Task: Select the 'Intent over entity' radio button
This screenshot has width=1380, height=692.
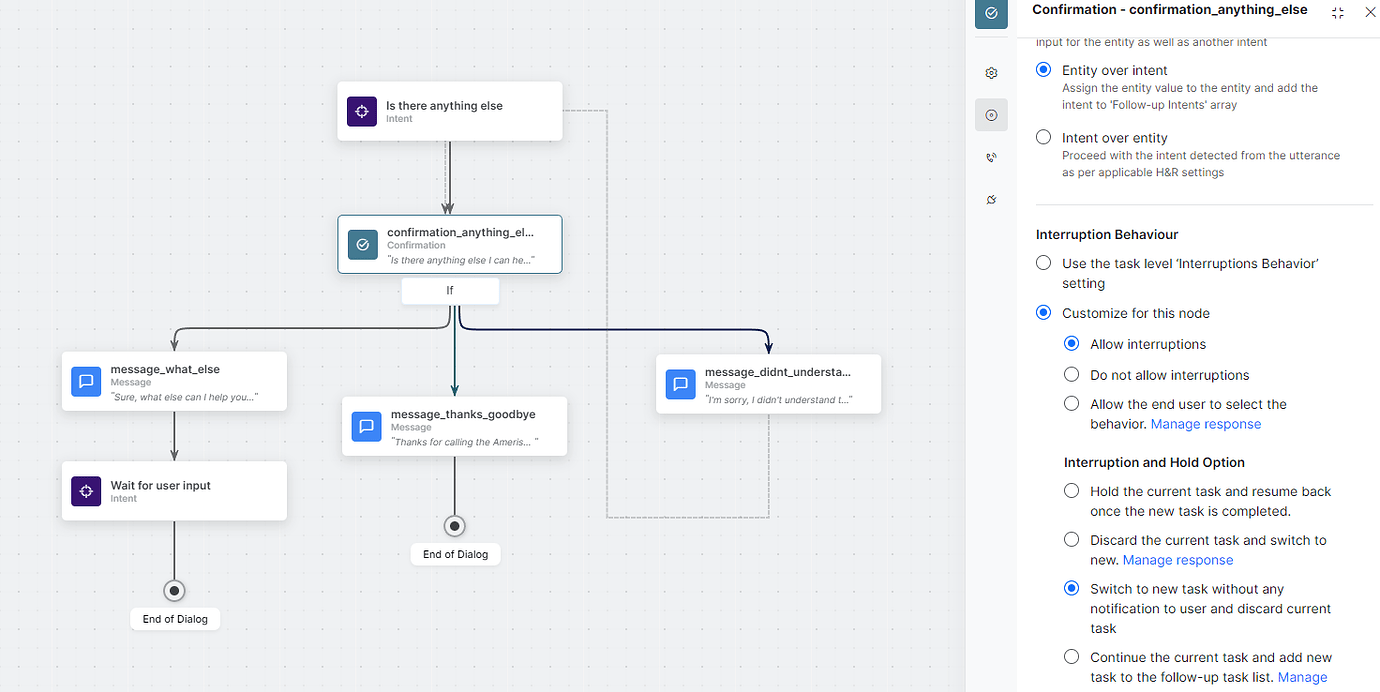Action: 1043,138
